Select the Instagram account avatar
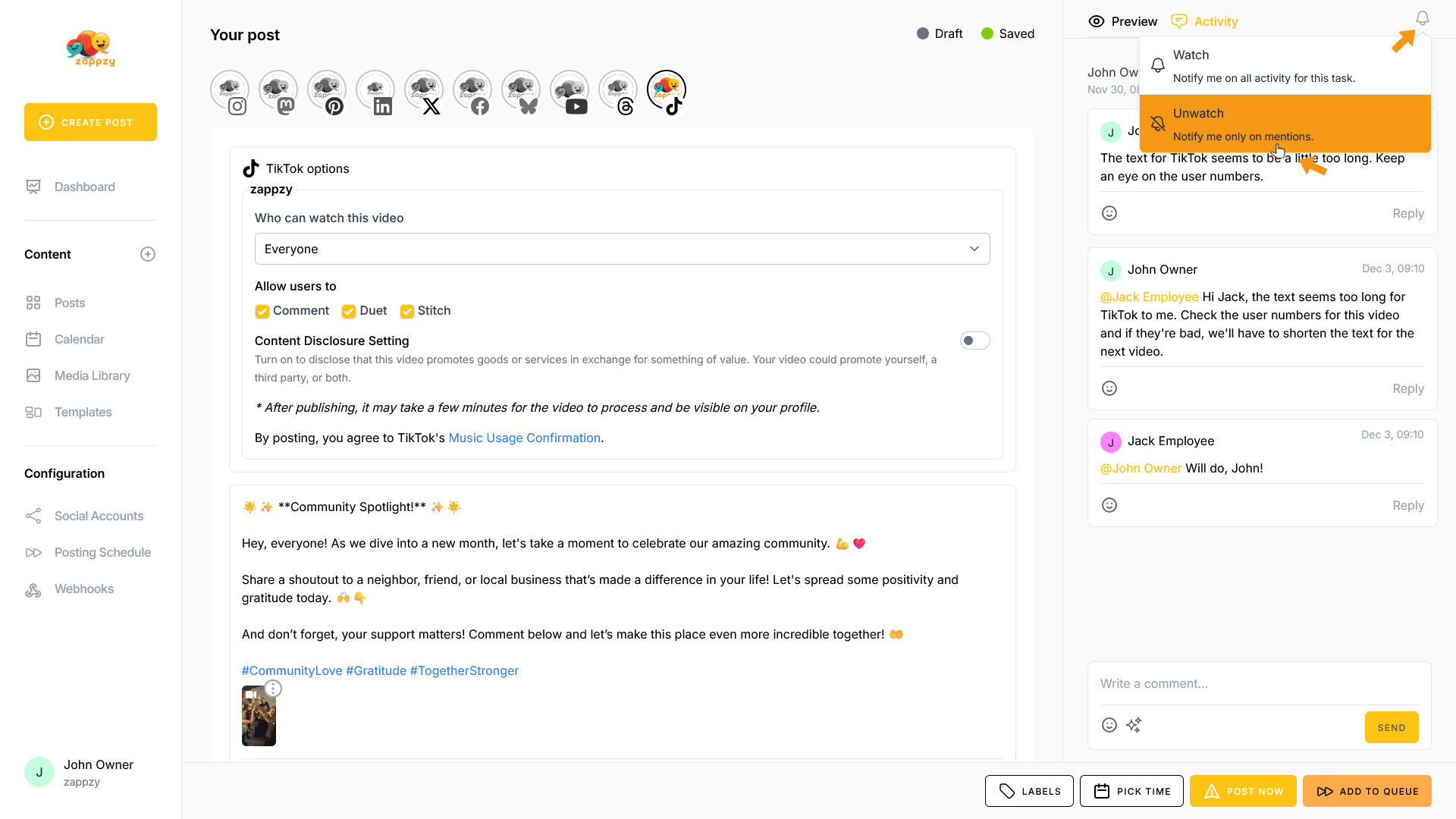1456x819 pixels. point(229,91)
